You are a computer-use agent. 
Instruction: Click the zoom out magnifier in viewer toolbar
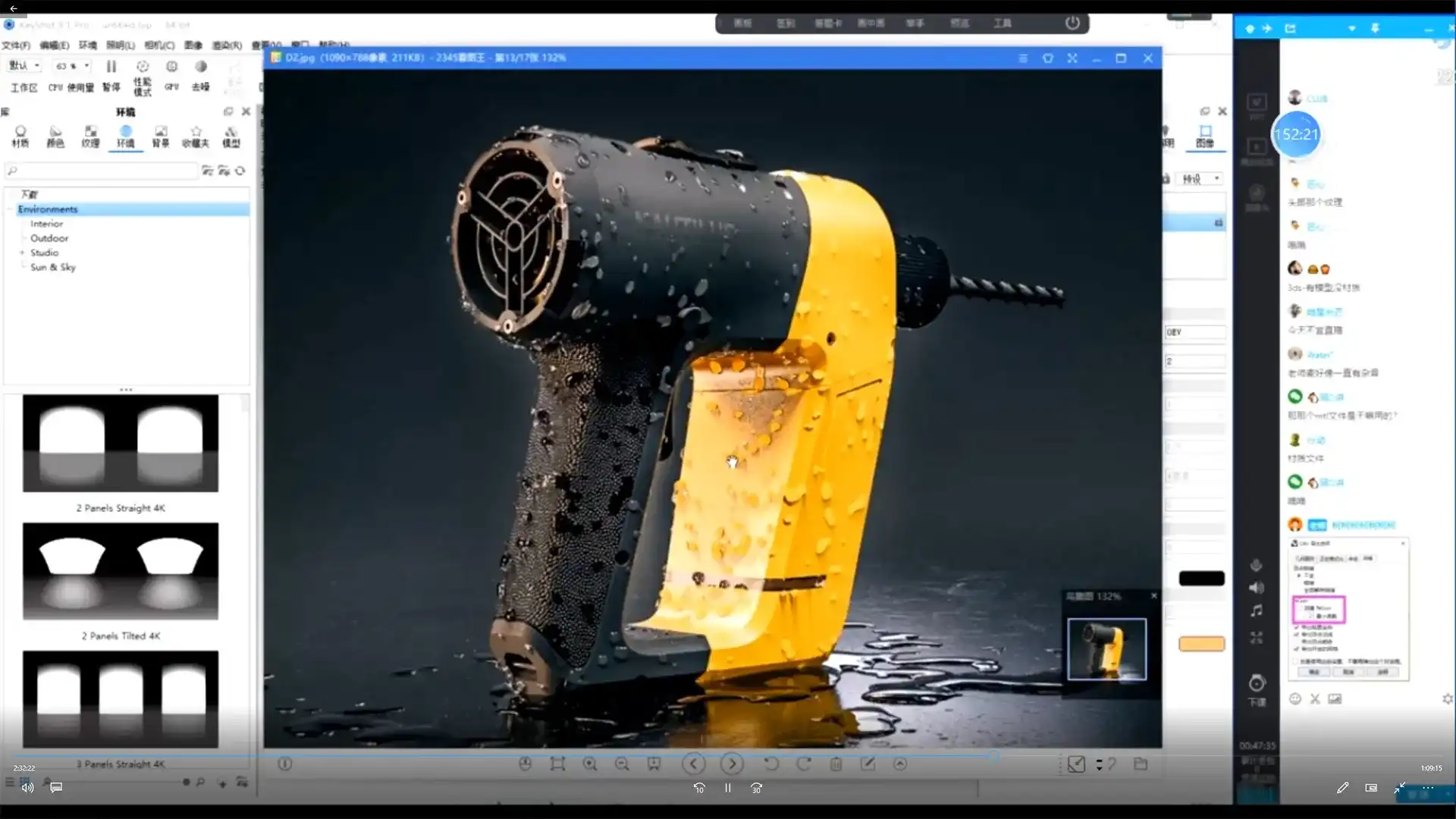point(622,764)
